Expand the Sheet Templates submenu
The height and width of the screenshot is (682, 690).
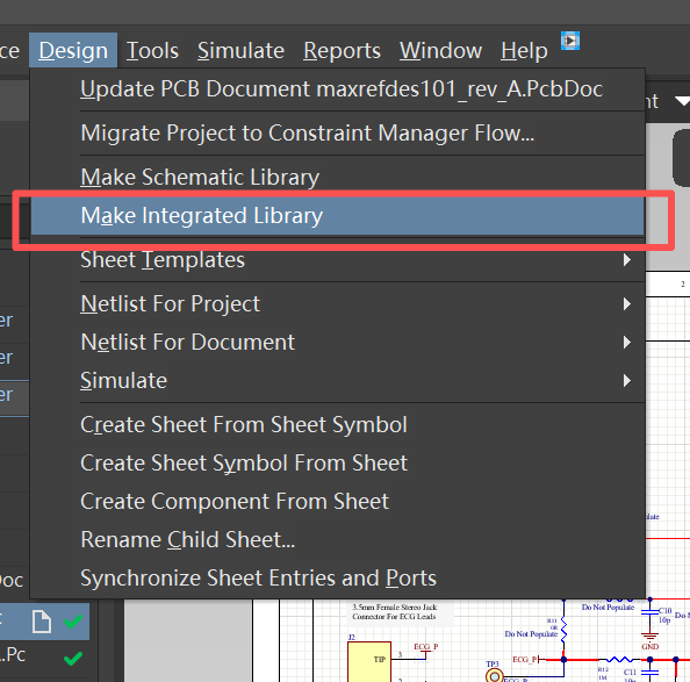[337, 260]
